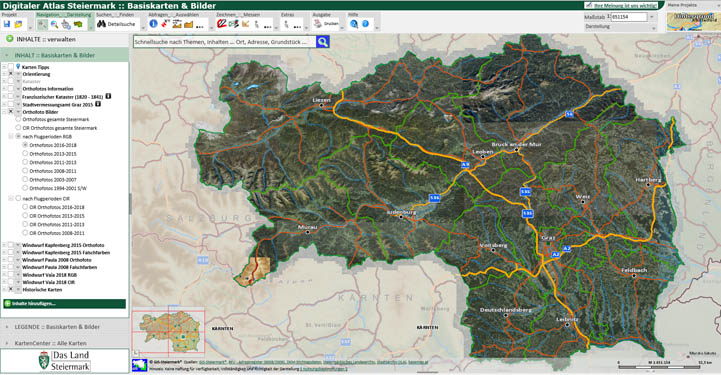721x375 pixels.
Task: Select Orthofotos 2013-2015 radio button
Action: click(25, 153)
